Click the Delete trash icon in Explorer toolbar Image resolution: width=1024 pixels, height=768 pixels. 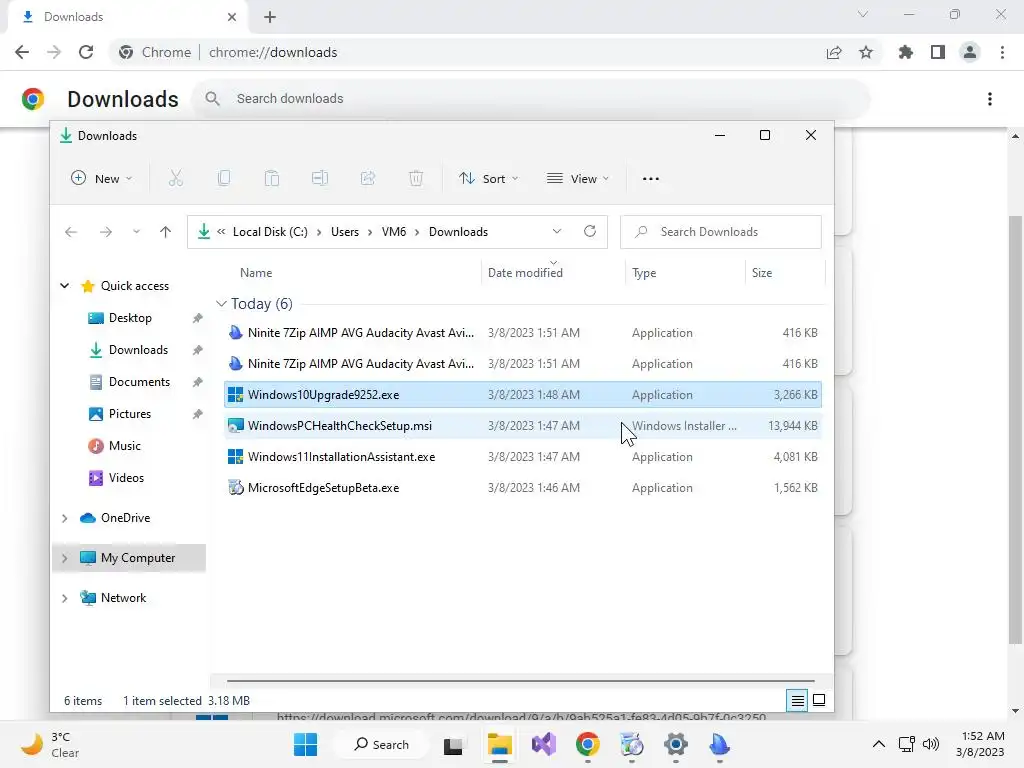[x=416, y=178]
